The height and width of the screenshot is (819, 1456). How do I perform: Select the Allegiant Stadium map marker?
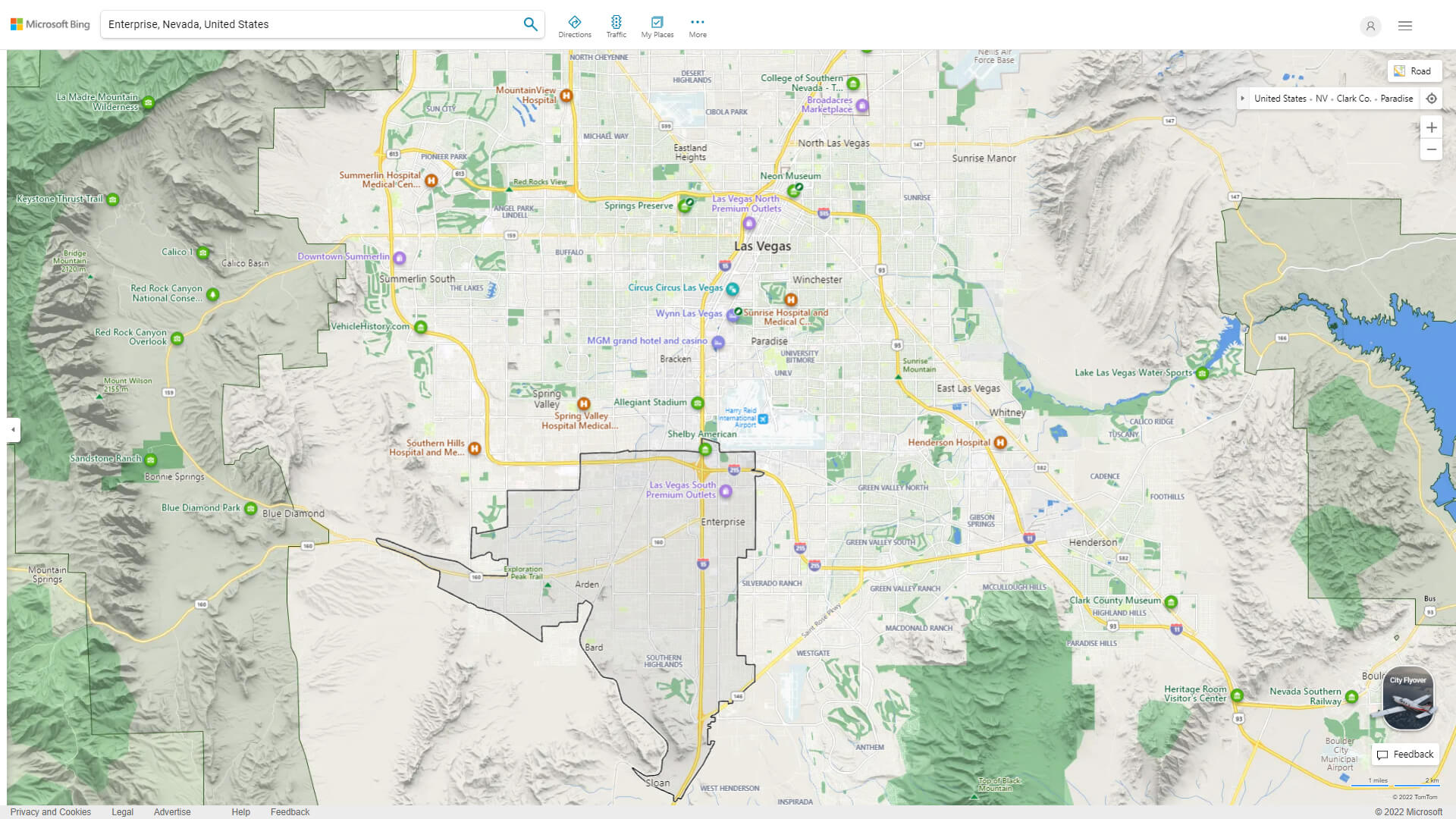698,403
